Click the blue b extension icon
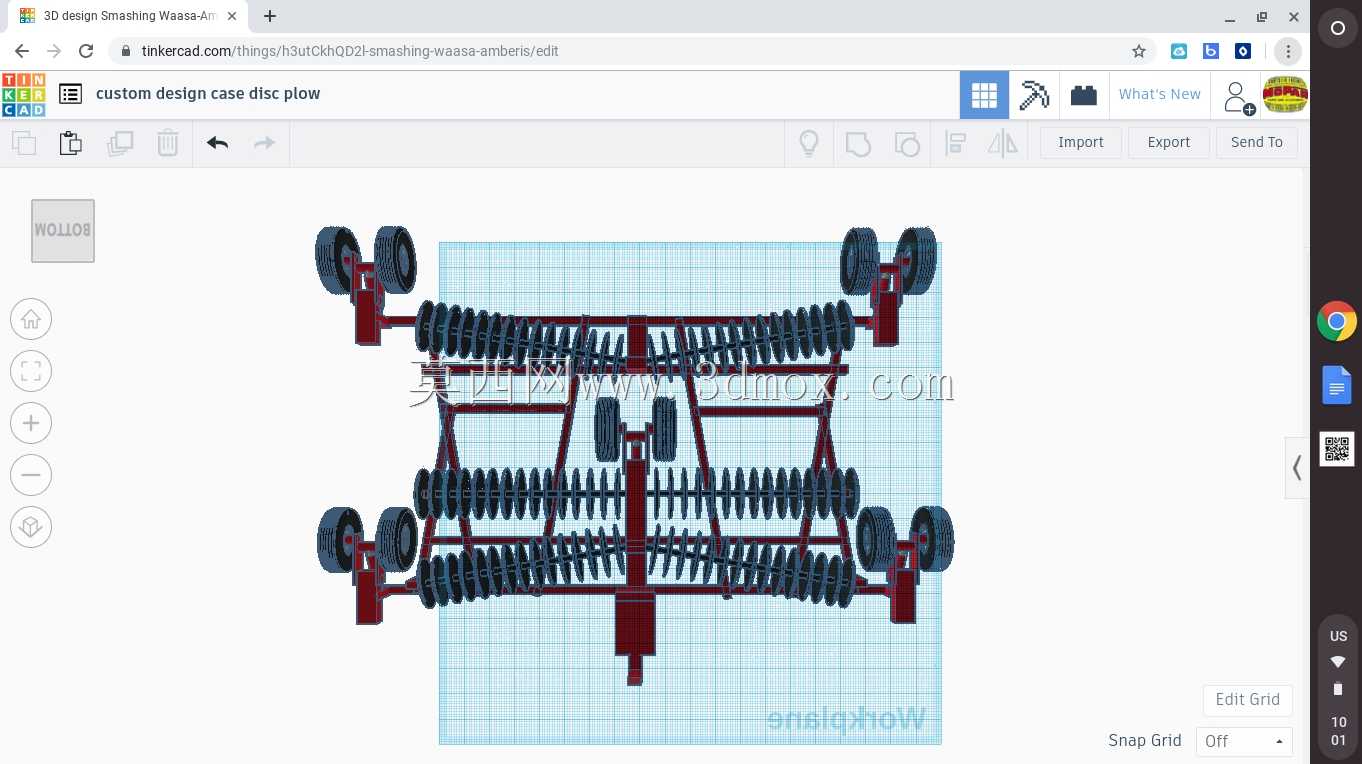Viewport: 1362px width, 764px height. (1211, 51)
